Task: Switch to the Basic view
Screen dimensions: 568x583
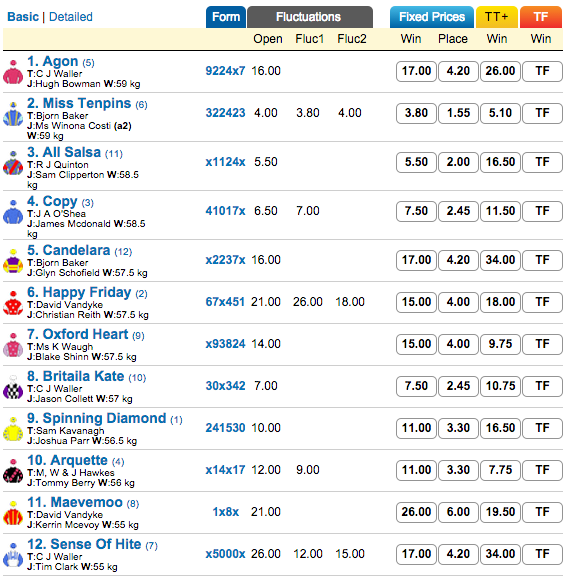Action: 23,17
